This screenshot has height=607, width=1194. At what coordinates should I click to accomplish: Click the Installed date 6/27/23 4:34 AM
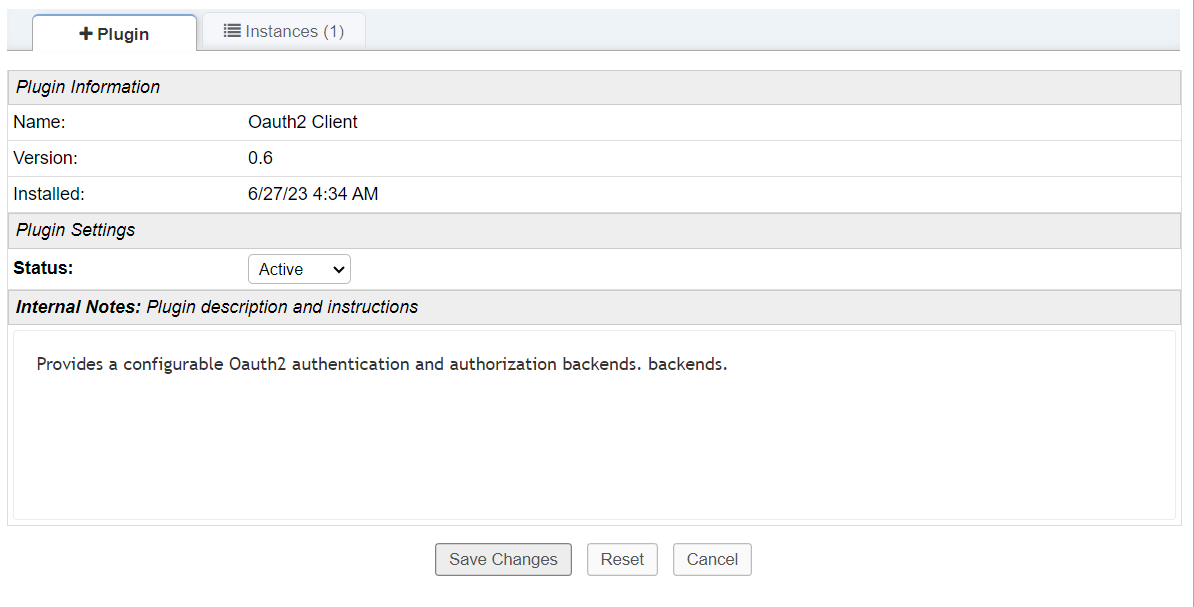click(x=313, y=194)
